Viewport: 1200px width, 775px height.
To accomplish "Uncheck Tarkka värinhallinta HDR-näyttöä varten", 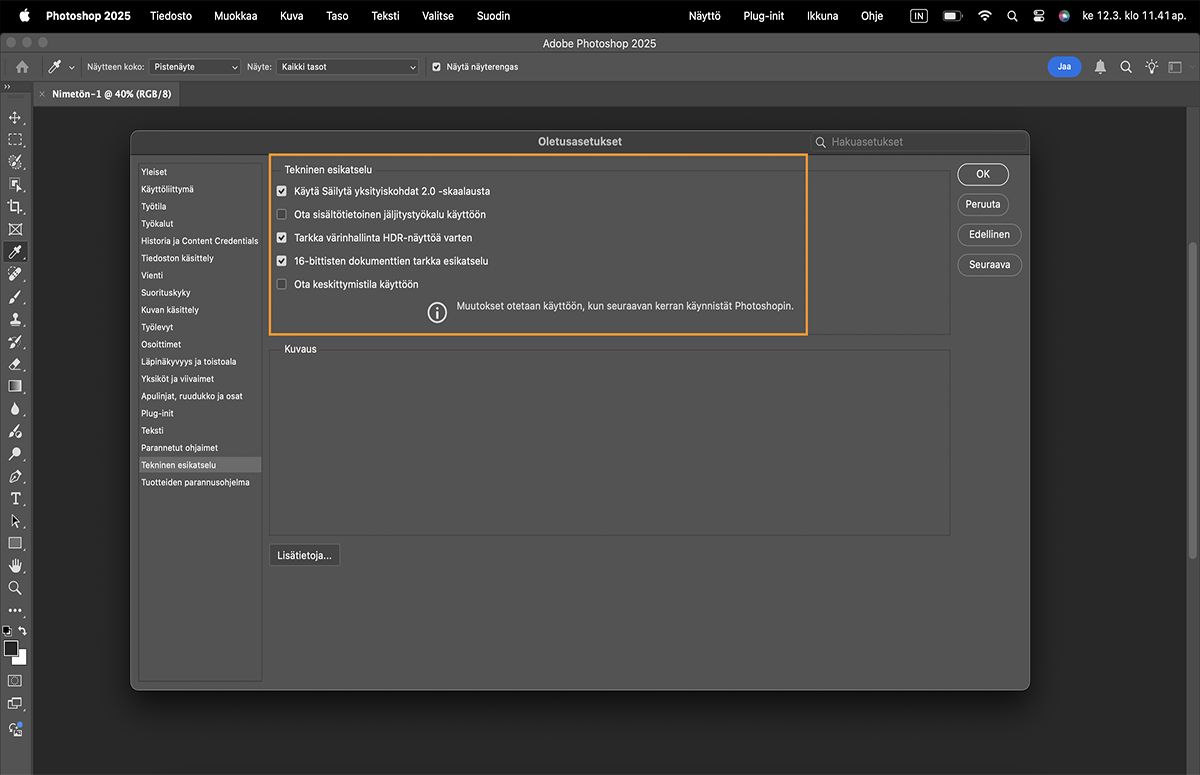I will 282,238.
